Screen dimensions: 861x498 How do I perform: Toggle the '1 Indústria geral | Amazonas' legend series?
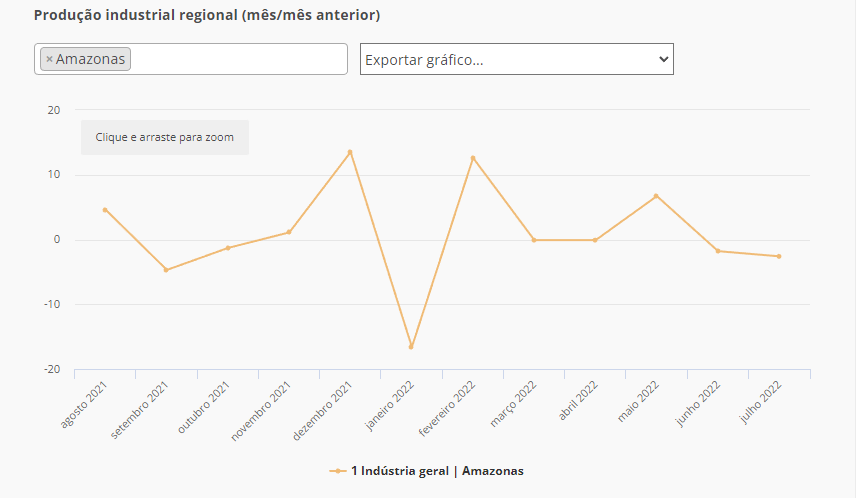coord(437,470)
